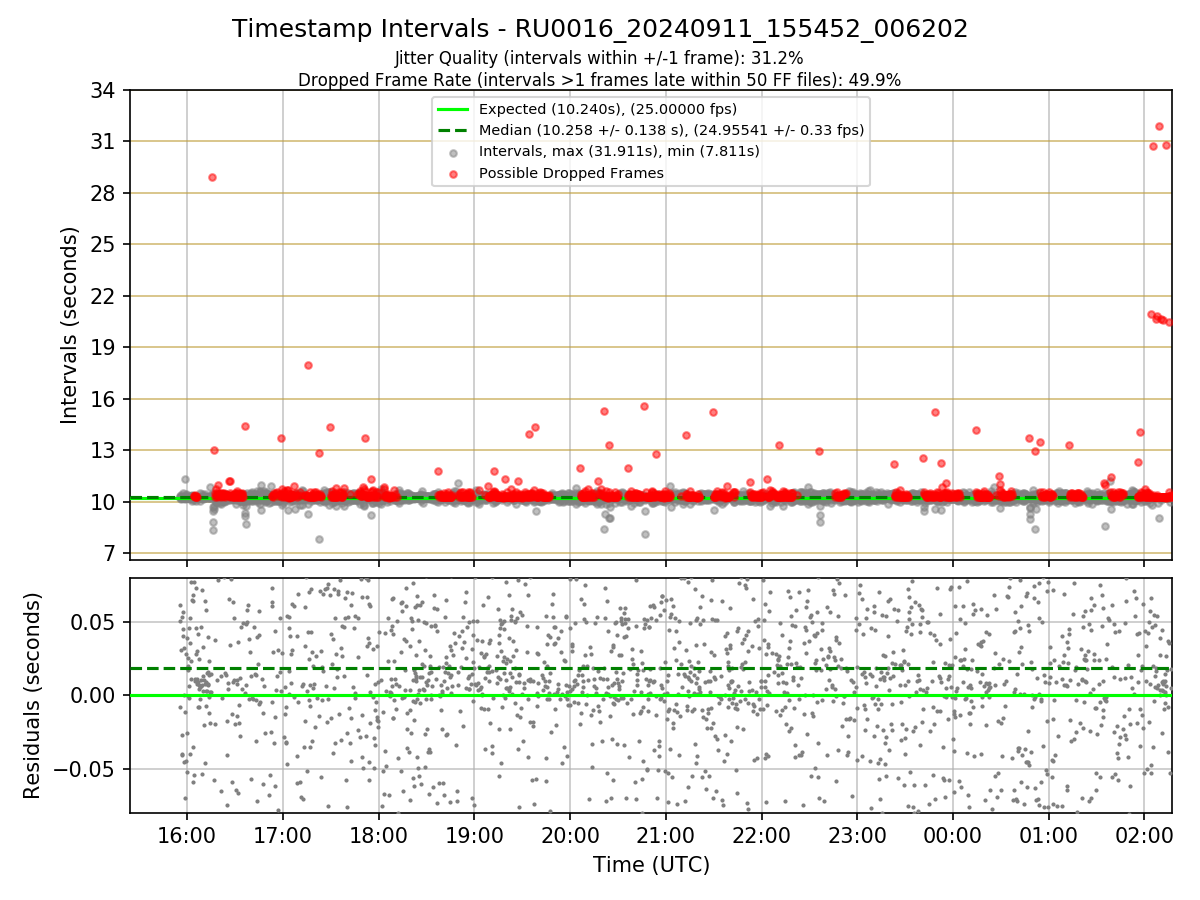Click the 19:00 x-axis tick label
Viewport: 1200px width, 900px height.
click(x=474, y=834)
